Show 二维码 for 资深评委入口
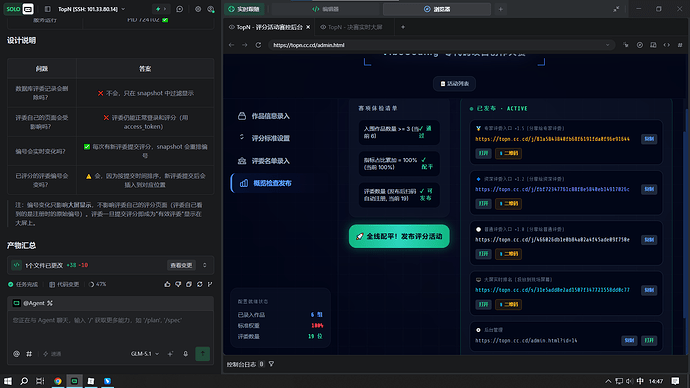The width and height of the screenshot is (690, 388). pos(508,203)
